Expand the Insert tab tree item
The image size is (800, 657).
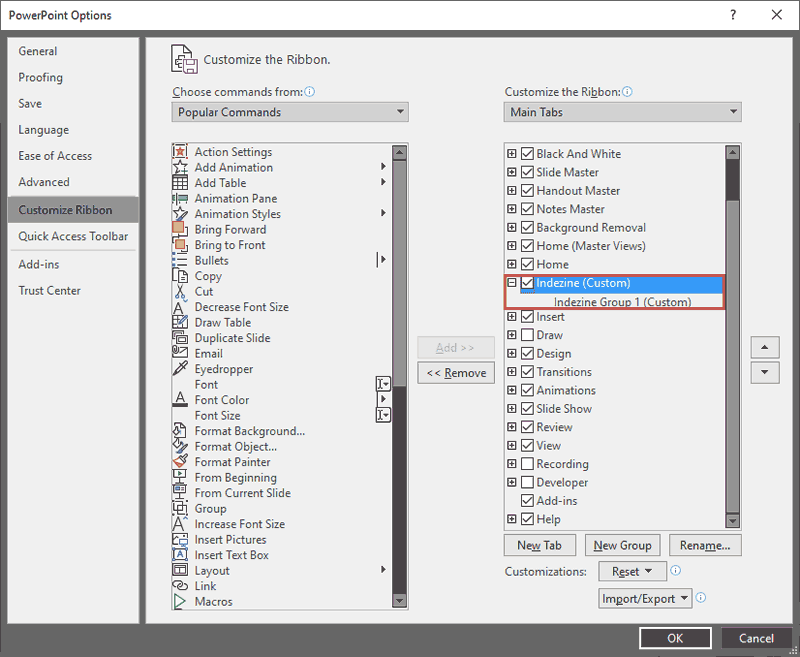[x=510, y=316]
